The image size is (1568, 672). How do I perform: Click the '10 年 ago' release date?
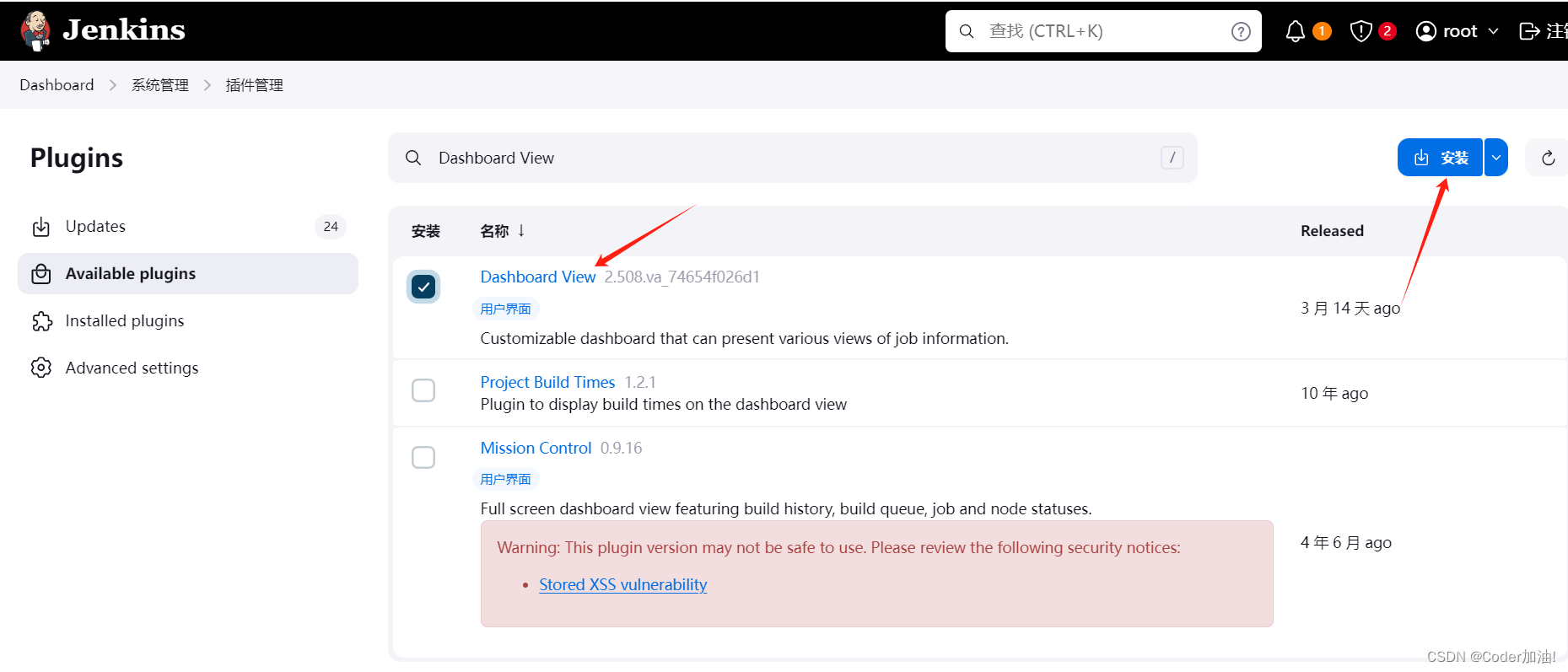(x=1334, y=393)
